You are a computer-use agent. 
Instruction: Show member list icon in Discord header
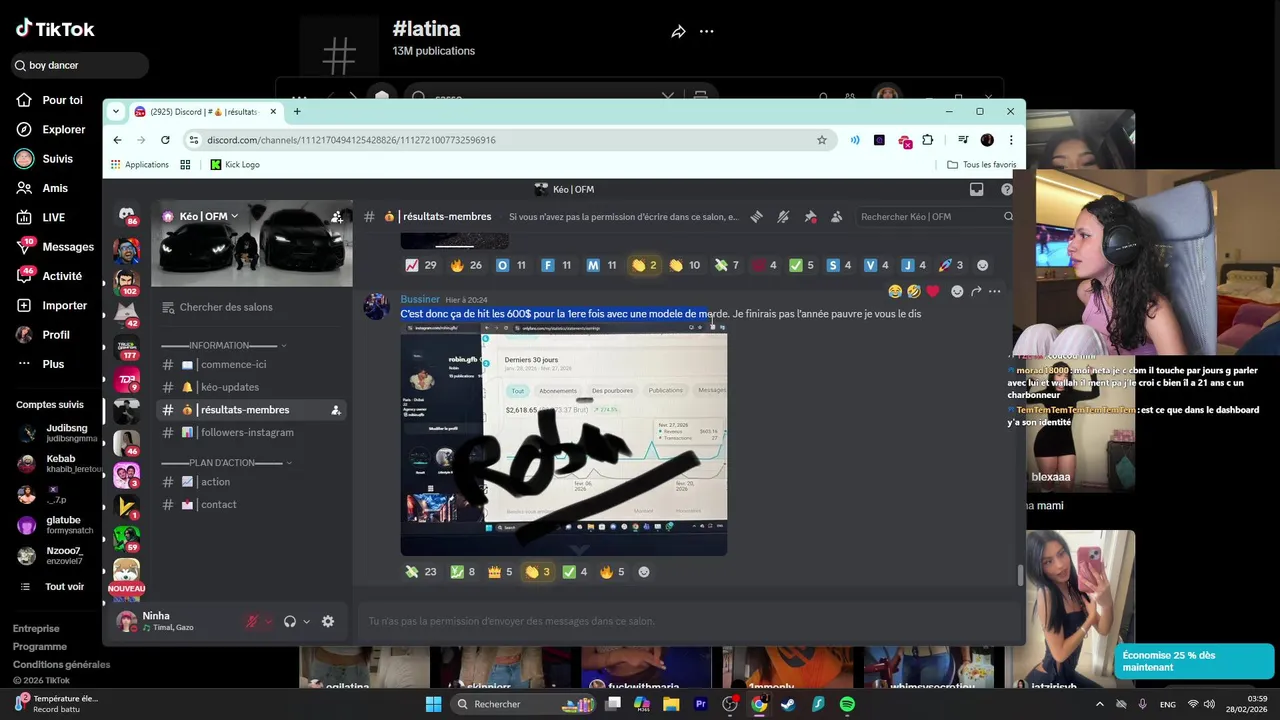click(836, 216)
